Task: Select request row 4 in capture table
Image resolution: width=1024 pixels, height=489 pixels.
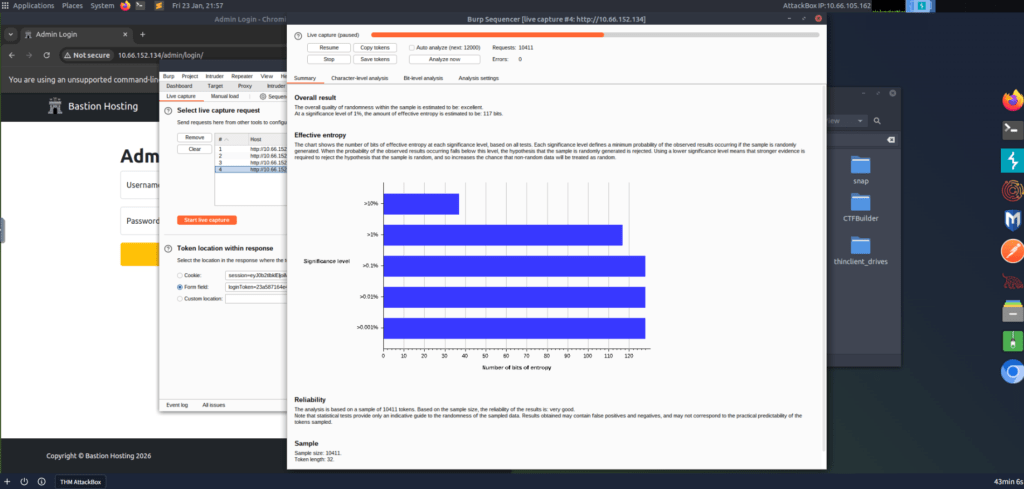Action: tap(251, 169)
